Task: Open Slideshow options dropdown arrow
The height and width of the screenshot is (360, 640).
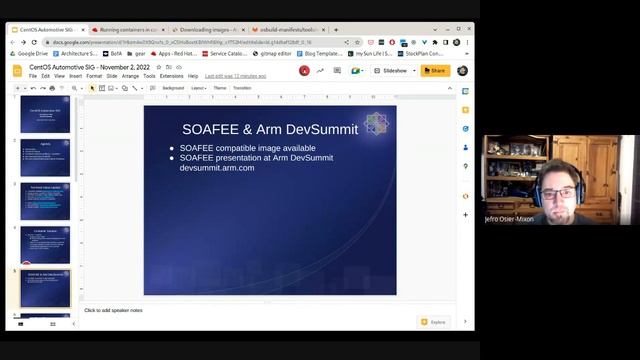Action: pos(414,71)
